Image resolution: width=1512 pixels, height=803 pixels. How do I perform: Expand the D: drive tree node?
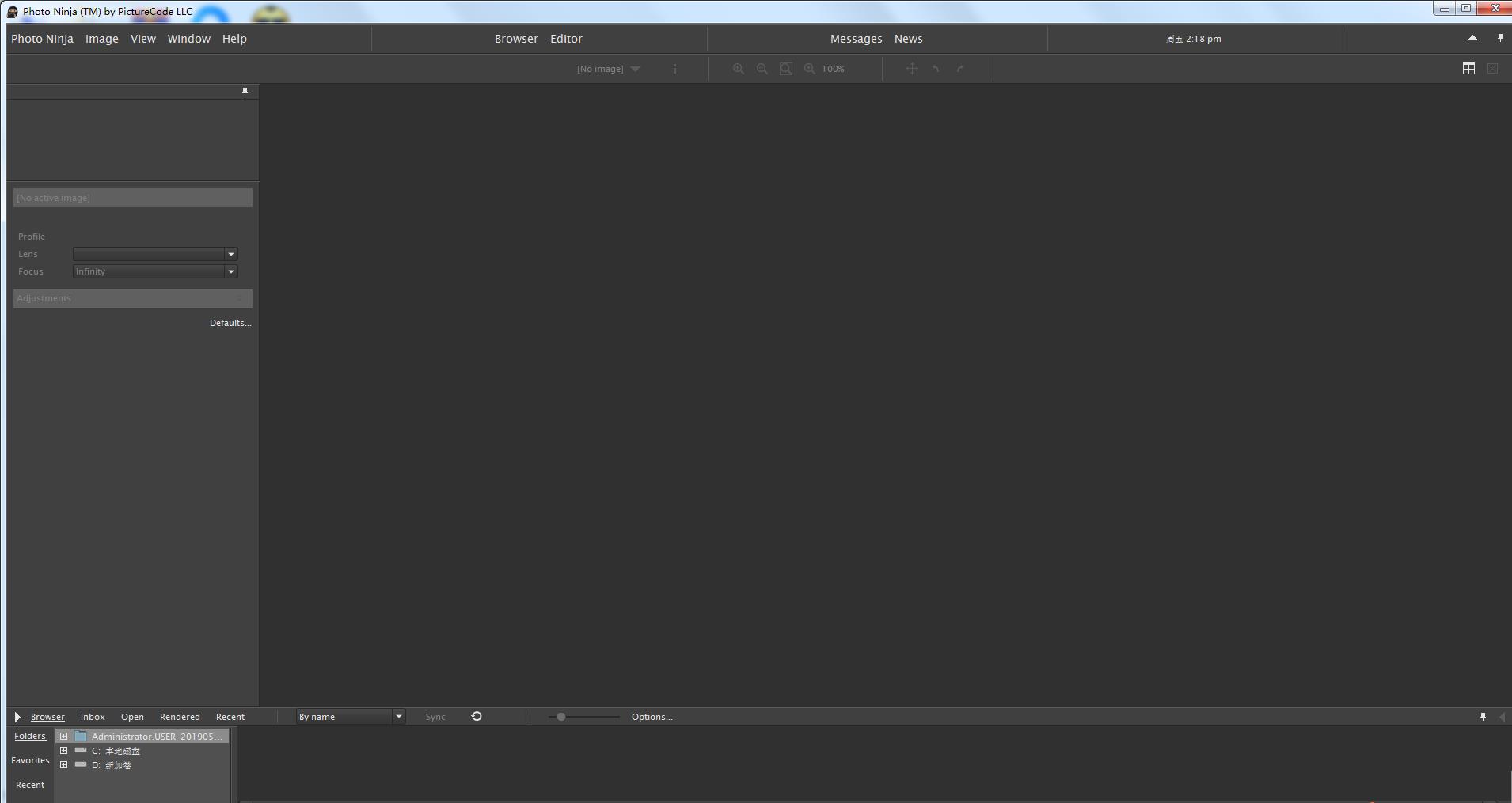point(64,764)
